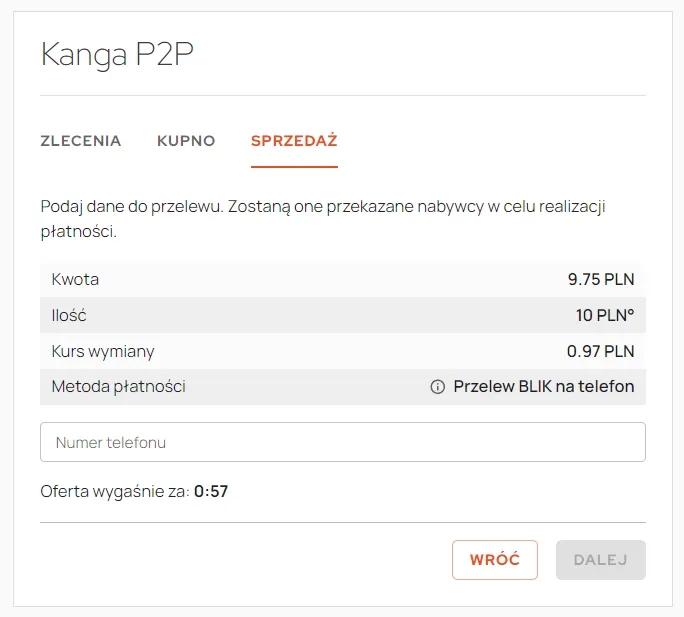
Task: Click the Podaj dane do przelewu instruction text
Action: (323, 219)
